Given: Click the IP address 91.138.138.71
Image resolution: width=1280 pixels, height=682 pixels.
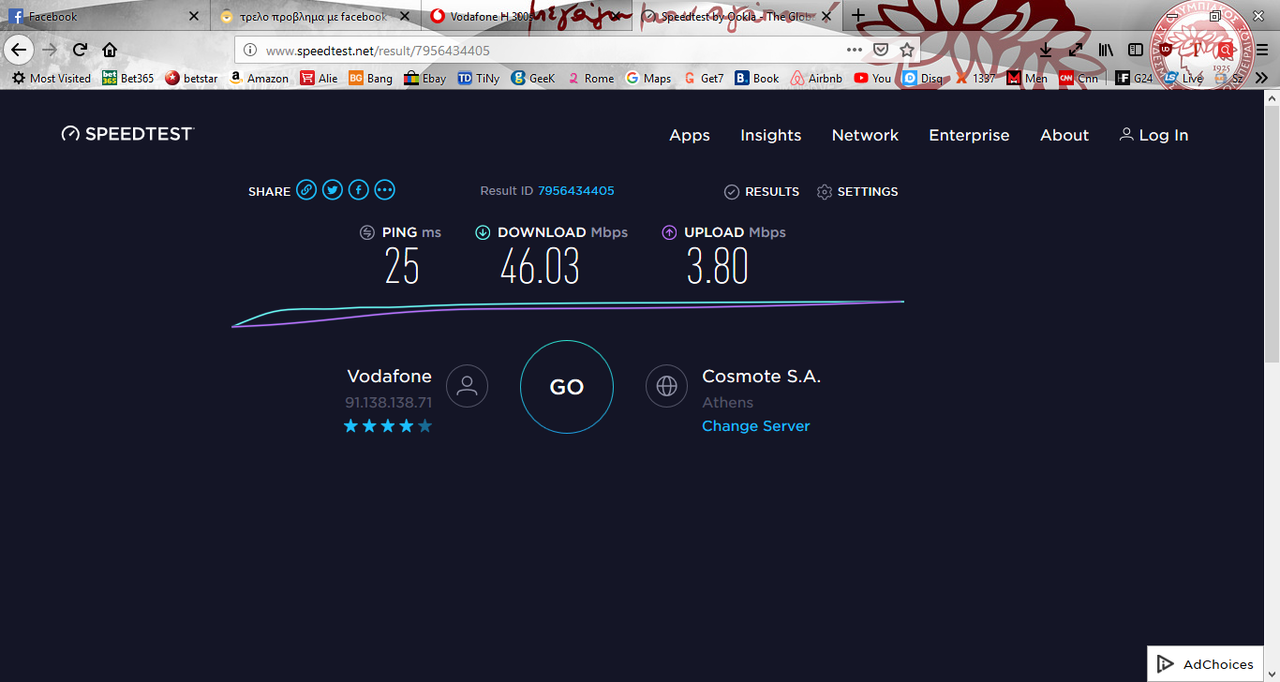Looking at the screenshot, I should coord(389,402).
